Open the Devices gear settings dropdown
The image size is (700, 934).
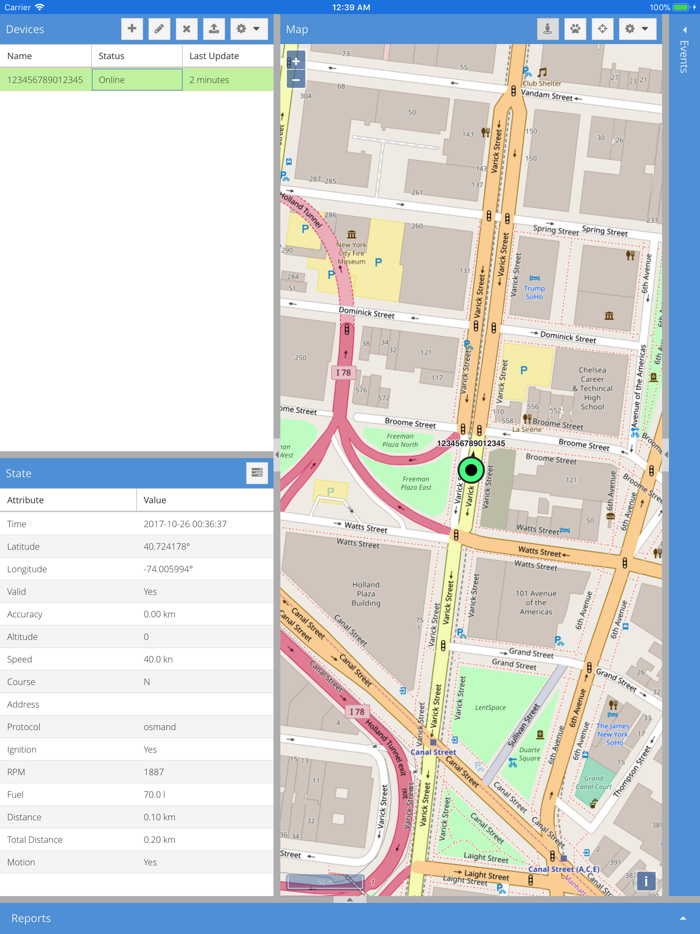(248, 29)
